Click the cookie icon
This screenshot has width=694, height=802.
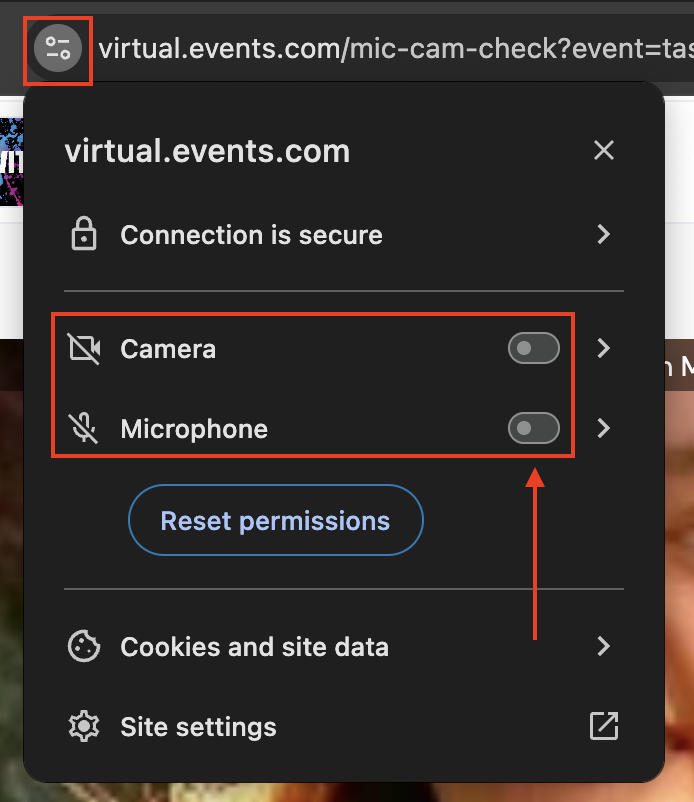point(84,647)
